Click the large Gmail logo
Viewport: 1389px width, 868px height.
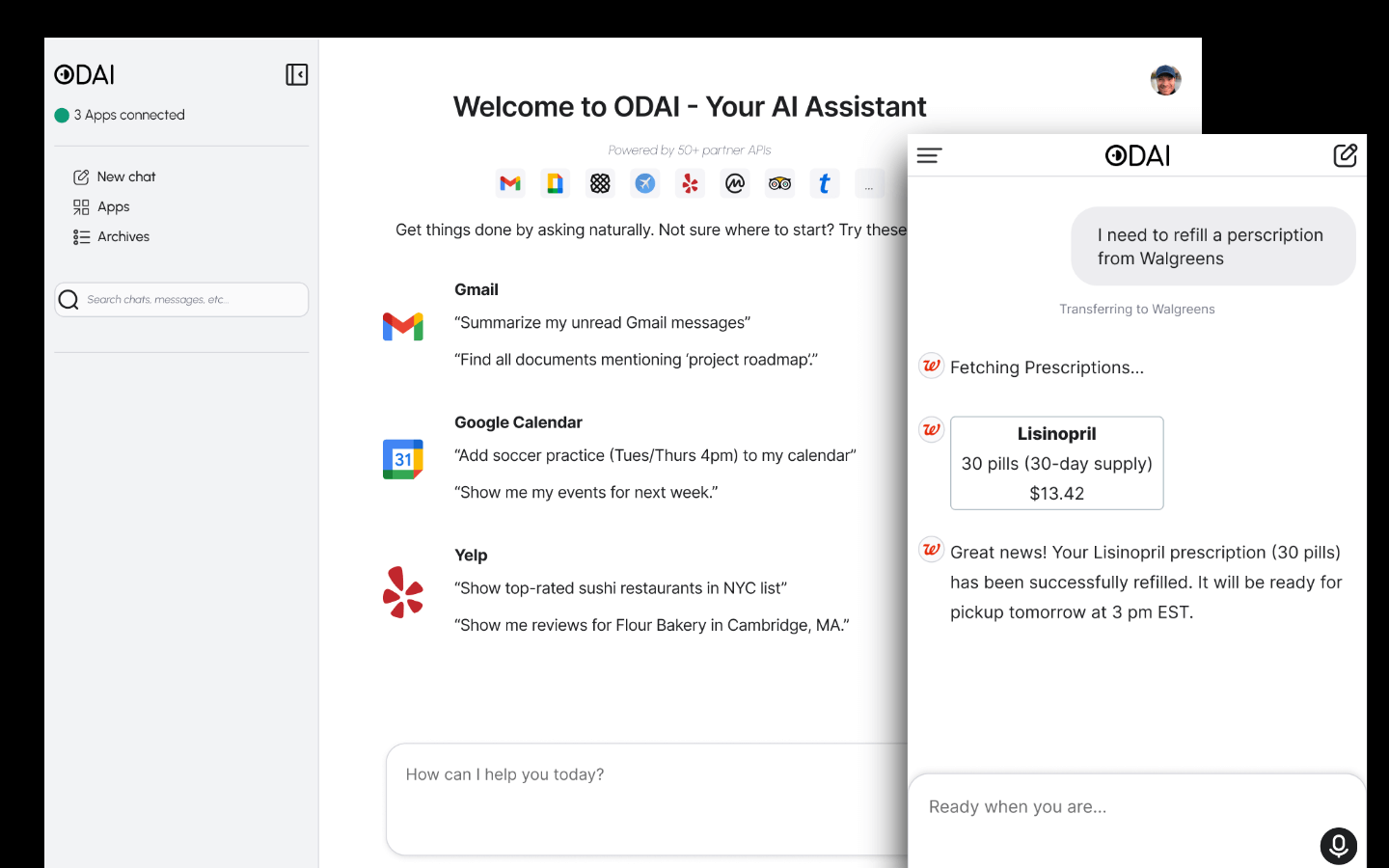403,327
